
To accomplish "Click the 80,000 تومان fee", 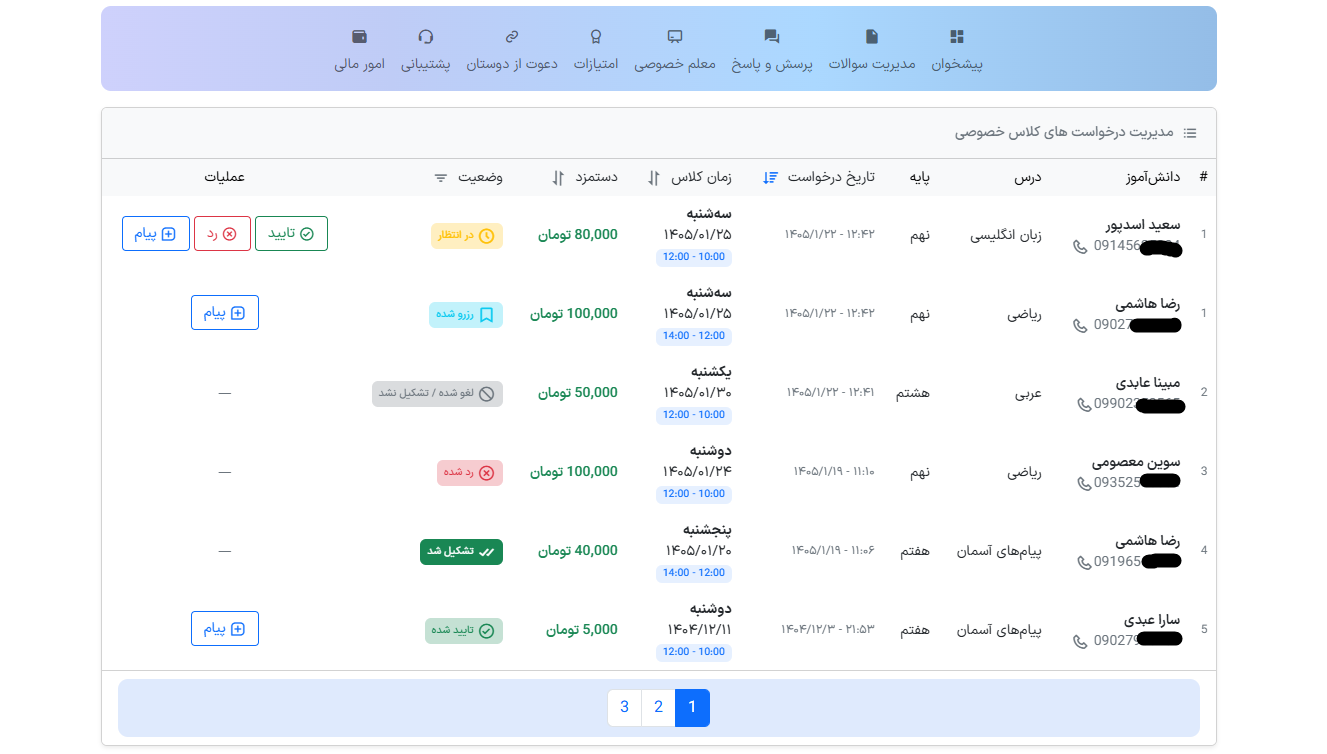I will 578,235.
